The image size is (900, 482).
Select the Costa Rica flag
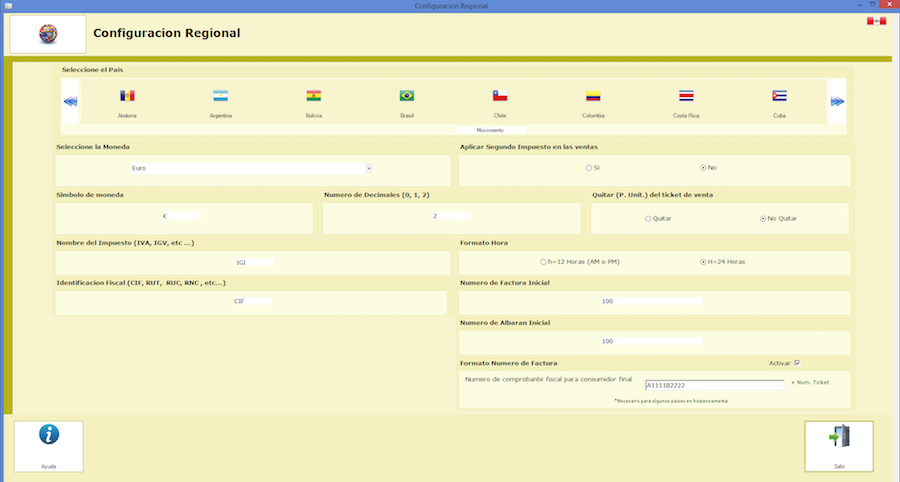pyautogui.click(x=686, y=96)
